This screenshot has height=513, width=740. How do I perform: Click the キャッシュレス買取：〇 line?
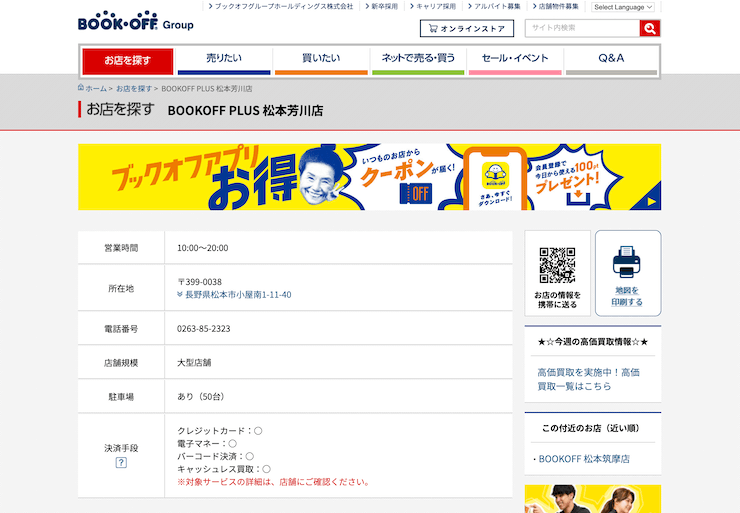tap(224, 469)
